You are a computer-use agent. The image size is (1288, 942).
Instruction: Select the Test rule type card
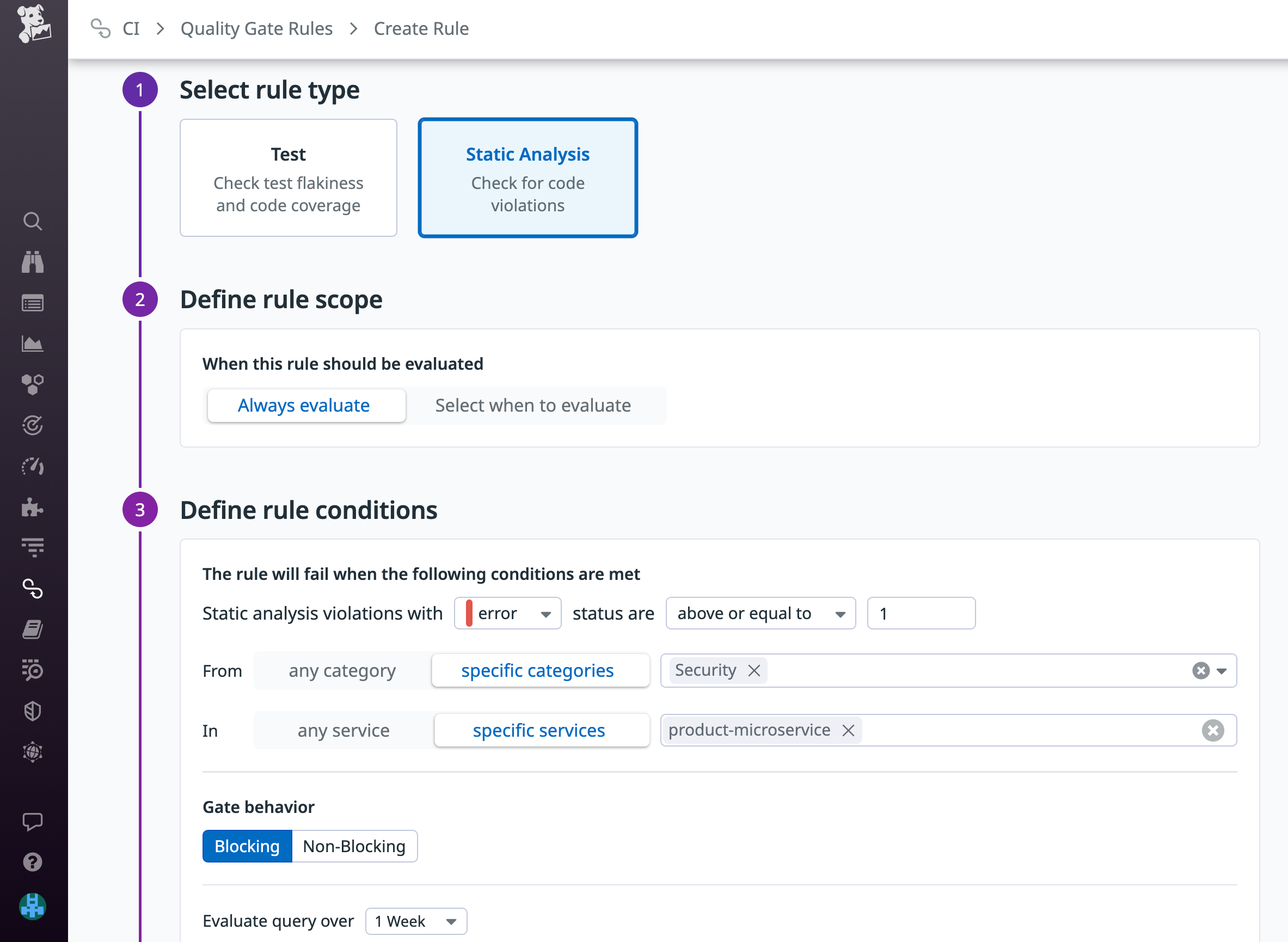click(x=288, y=178)
